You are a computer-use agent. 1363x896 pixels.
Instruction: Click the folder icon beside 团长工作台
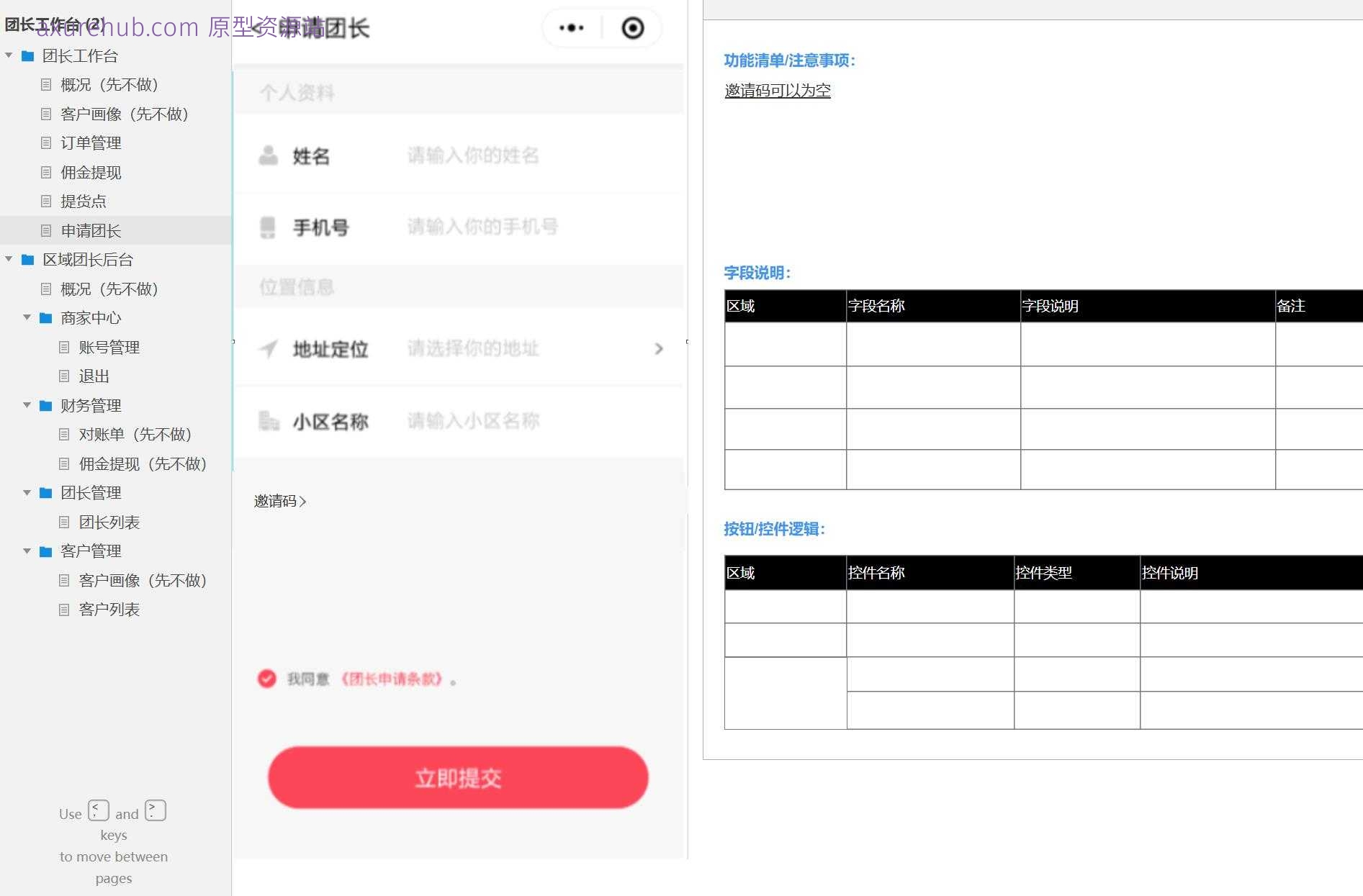pyautogui.click(x=27, y=55)
